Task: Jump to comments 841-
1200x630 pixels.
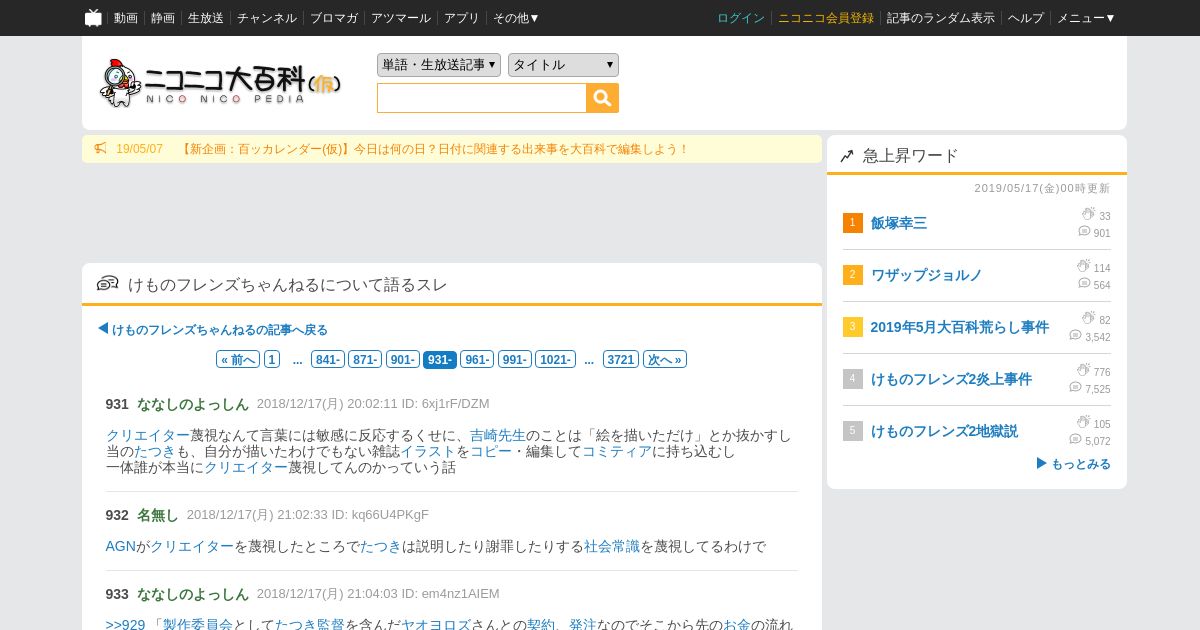Action: coord(328,359)
